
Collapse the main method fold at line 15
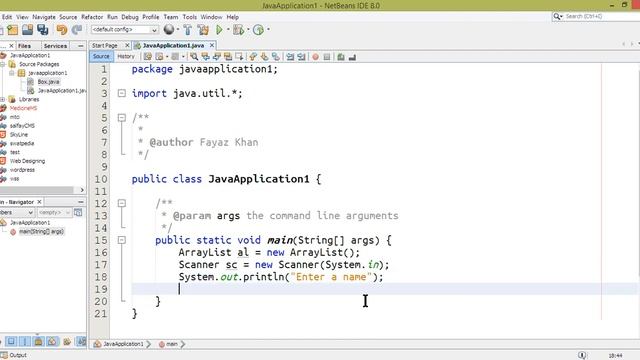[x=122, y=240]
